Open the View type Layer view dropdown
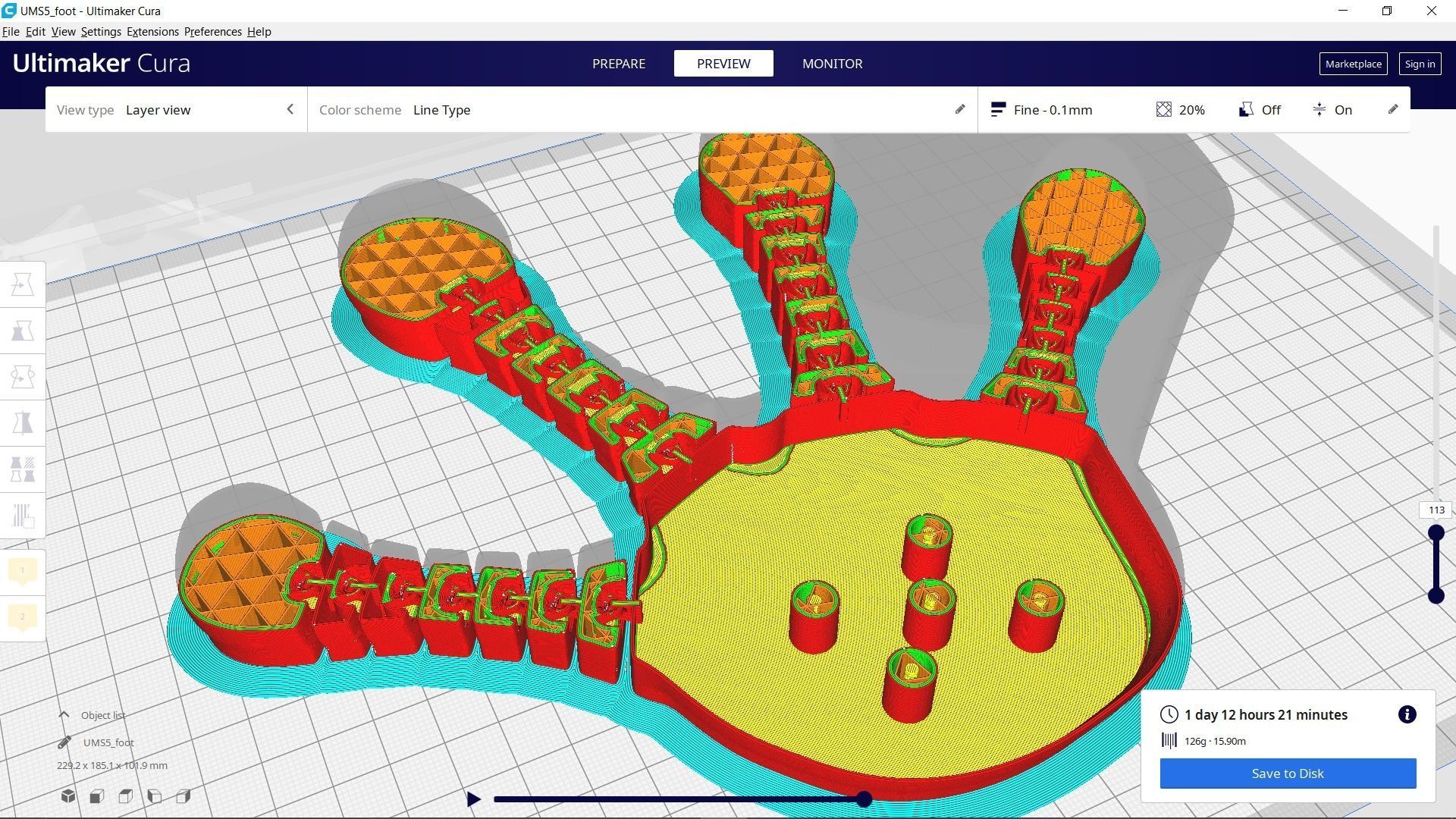The image size is (1456, 819). click(176, 110)
